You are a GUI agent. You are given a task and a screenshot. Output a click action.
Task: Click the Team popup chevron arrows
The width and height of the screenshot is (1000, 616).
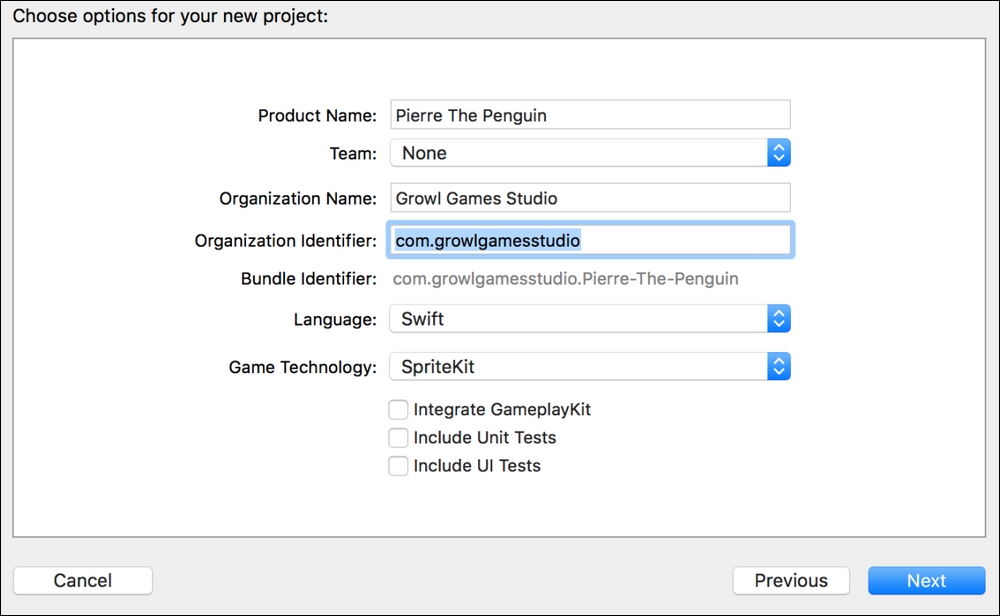[779, 152]
